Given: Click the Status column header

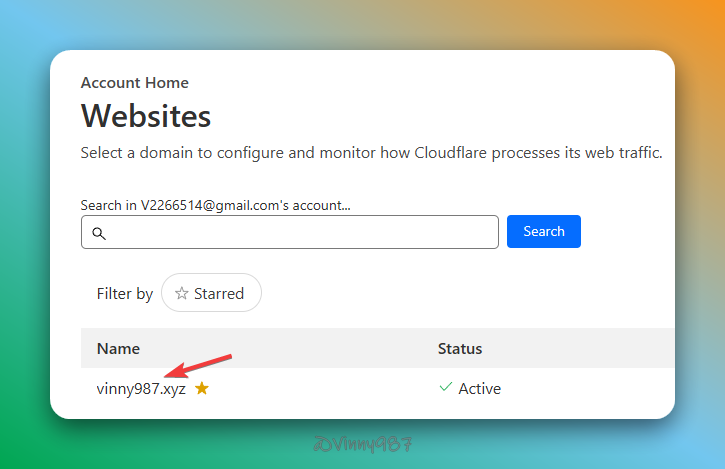Looking at the screenshot, I should (460, 349).
